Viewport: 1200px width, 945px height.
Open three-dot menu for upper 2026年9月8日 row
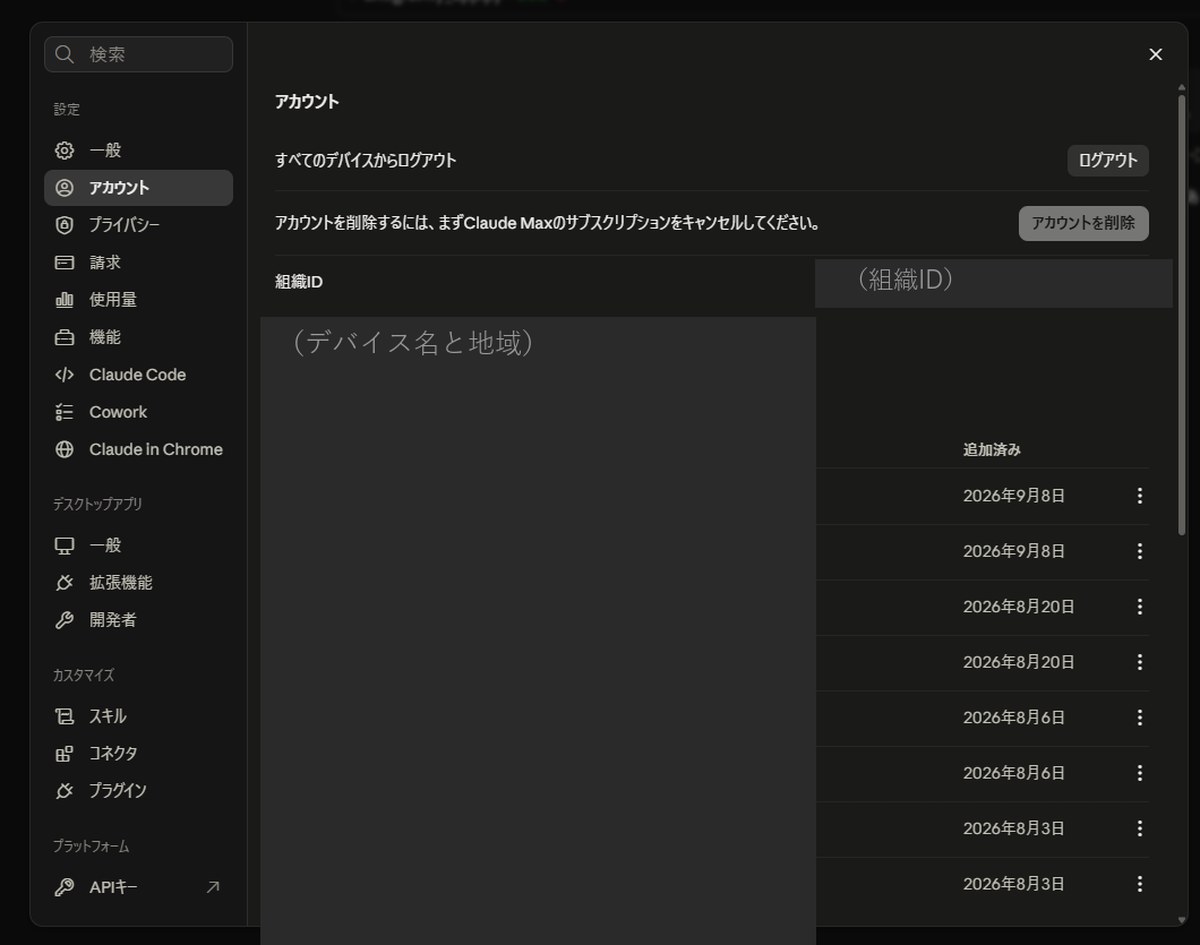(1139, 496)
